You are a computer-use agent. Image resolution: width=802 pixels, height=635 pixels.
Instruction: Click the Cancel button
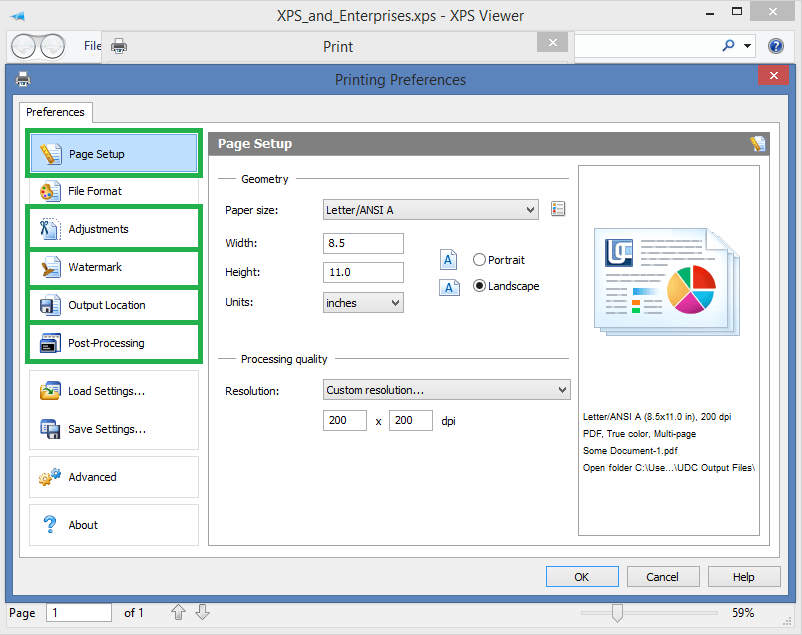[663, 577]
